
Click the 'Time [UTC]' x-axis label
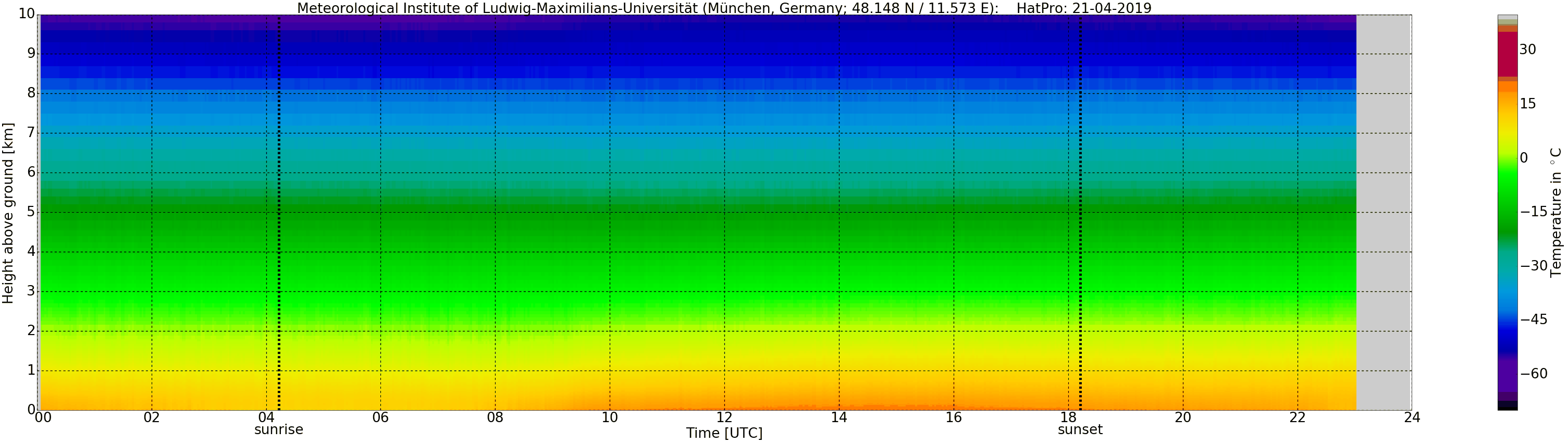click(724, 433)
